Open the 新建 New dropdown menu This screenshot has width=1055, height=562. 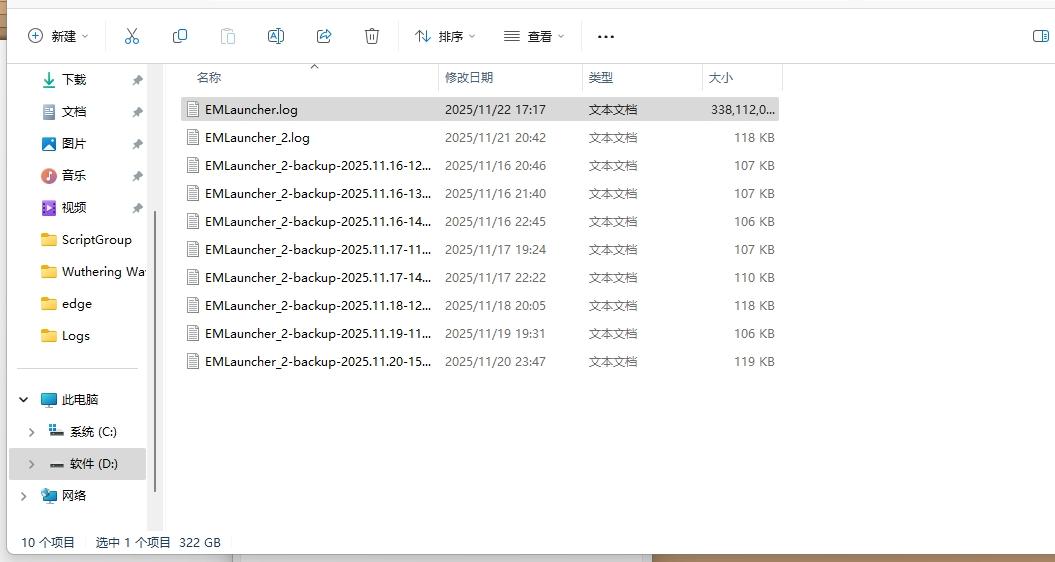(58, 36)
